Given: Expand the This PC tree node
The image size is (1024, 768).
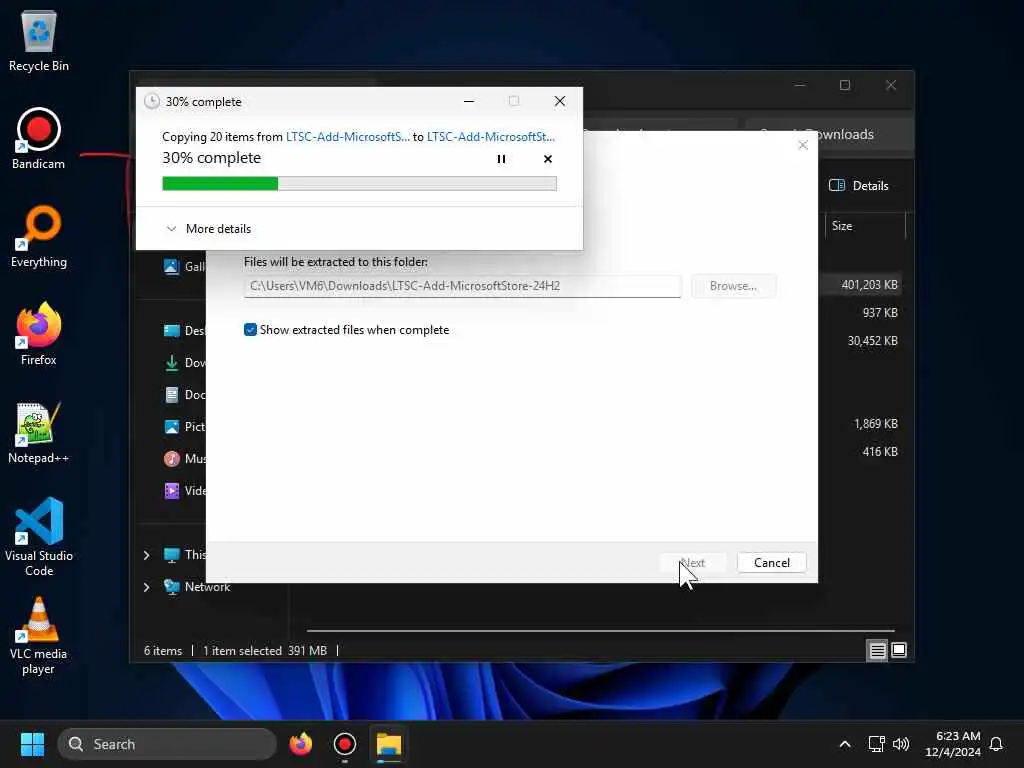Looking at the screenshot, I should (146, 555).
